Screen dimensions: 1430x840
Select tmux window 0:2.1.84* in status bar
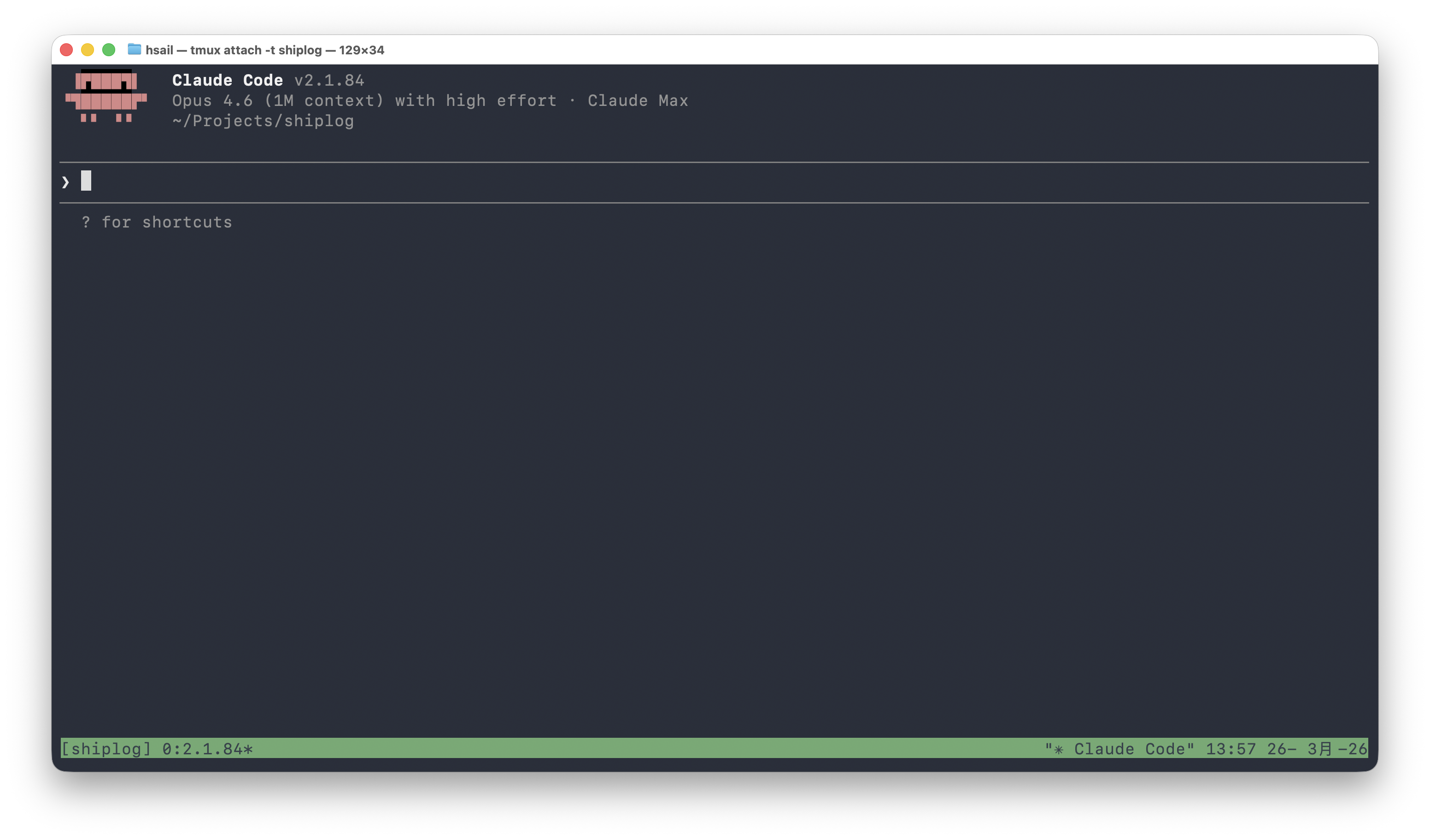208,749
